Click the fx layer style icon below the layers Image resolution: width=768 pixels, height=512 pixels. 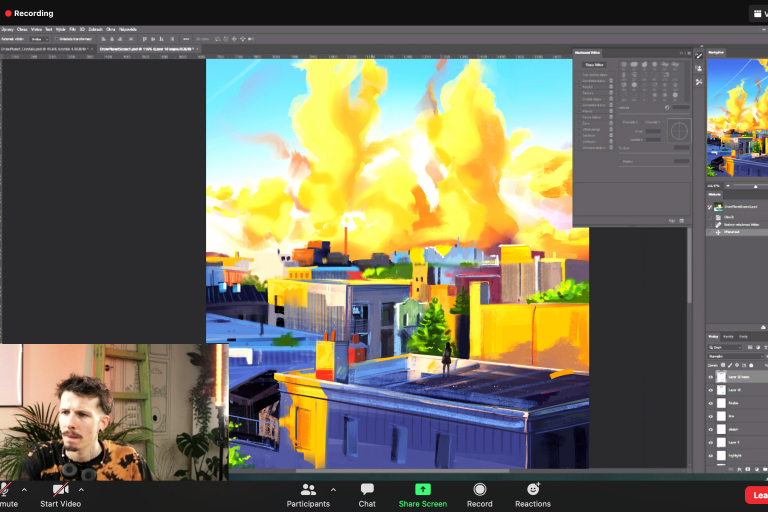[740, 469]
